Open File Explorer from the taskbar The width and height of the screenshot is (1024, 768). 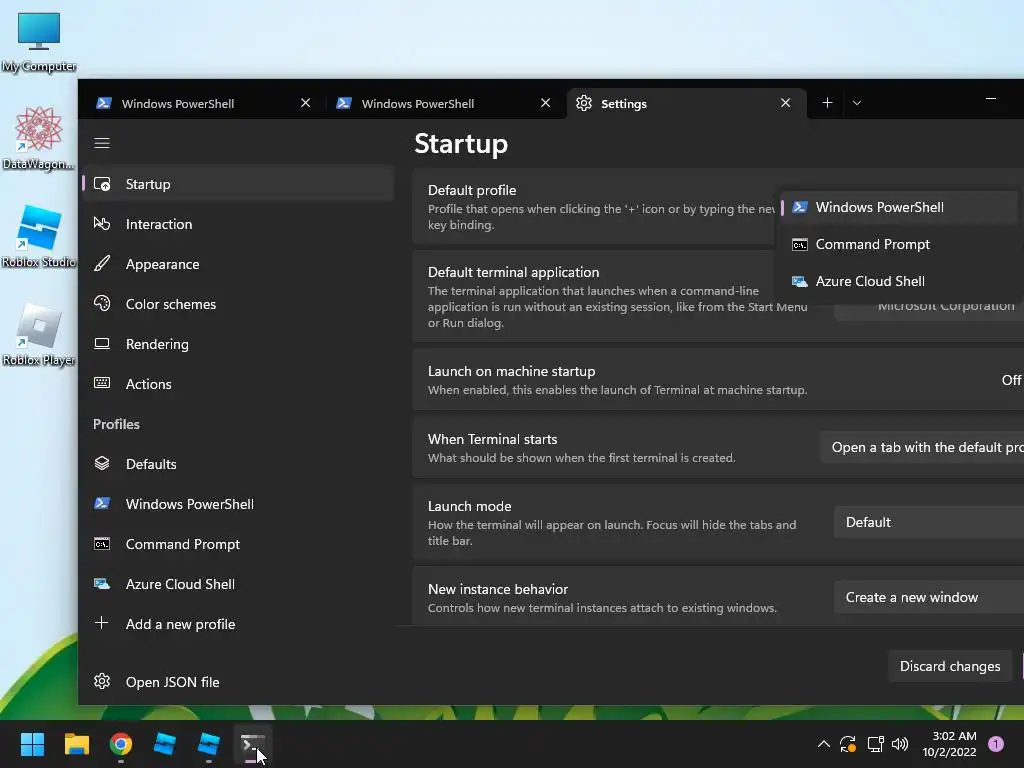click(x=76, y=744)
